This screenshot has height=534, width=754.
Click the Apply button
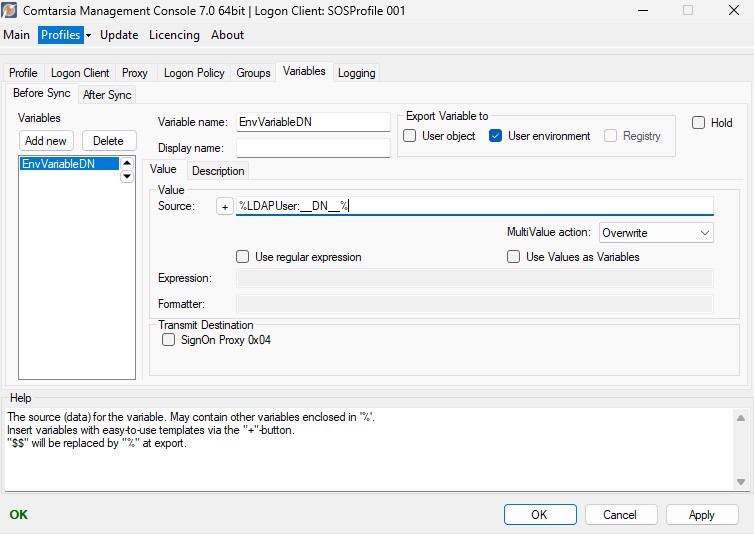click(701, 515)
